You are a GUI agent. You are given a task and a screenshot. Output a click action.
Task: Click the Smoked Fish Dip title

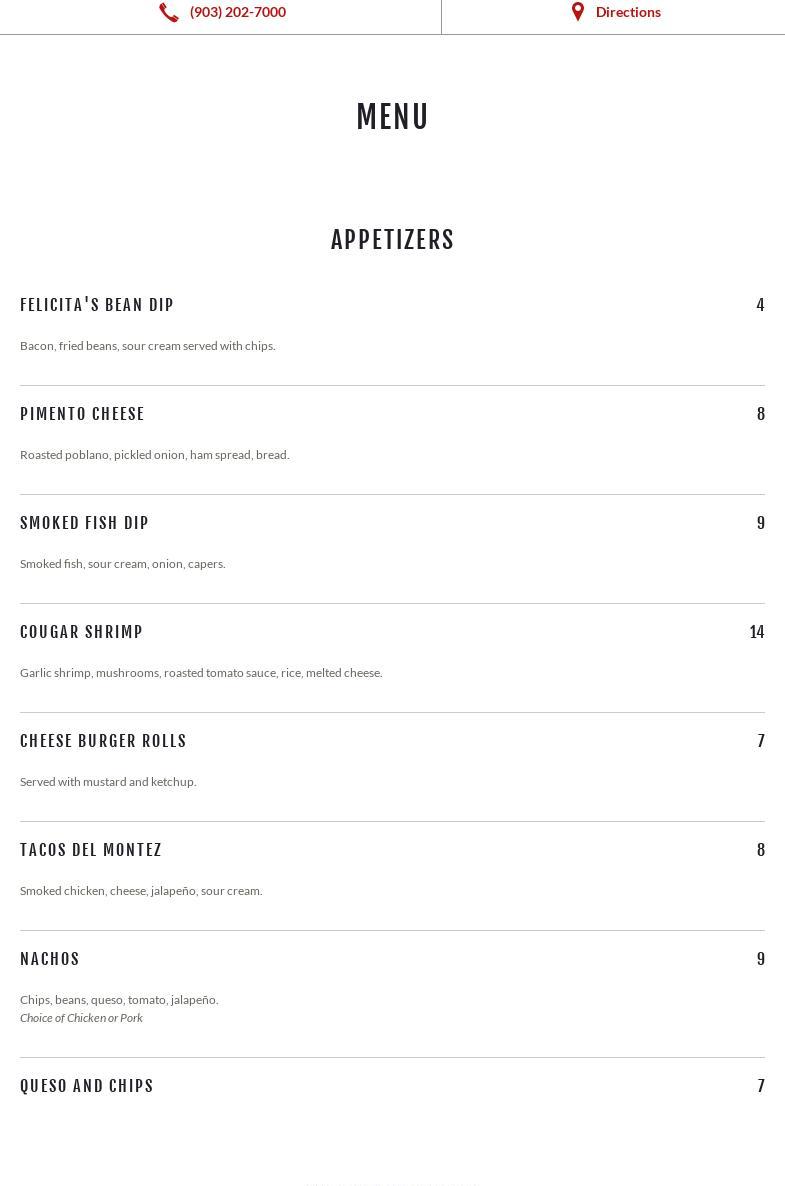(84, 523)
